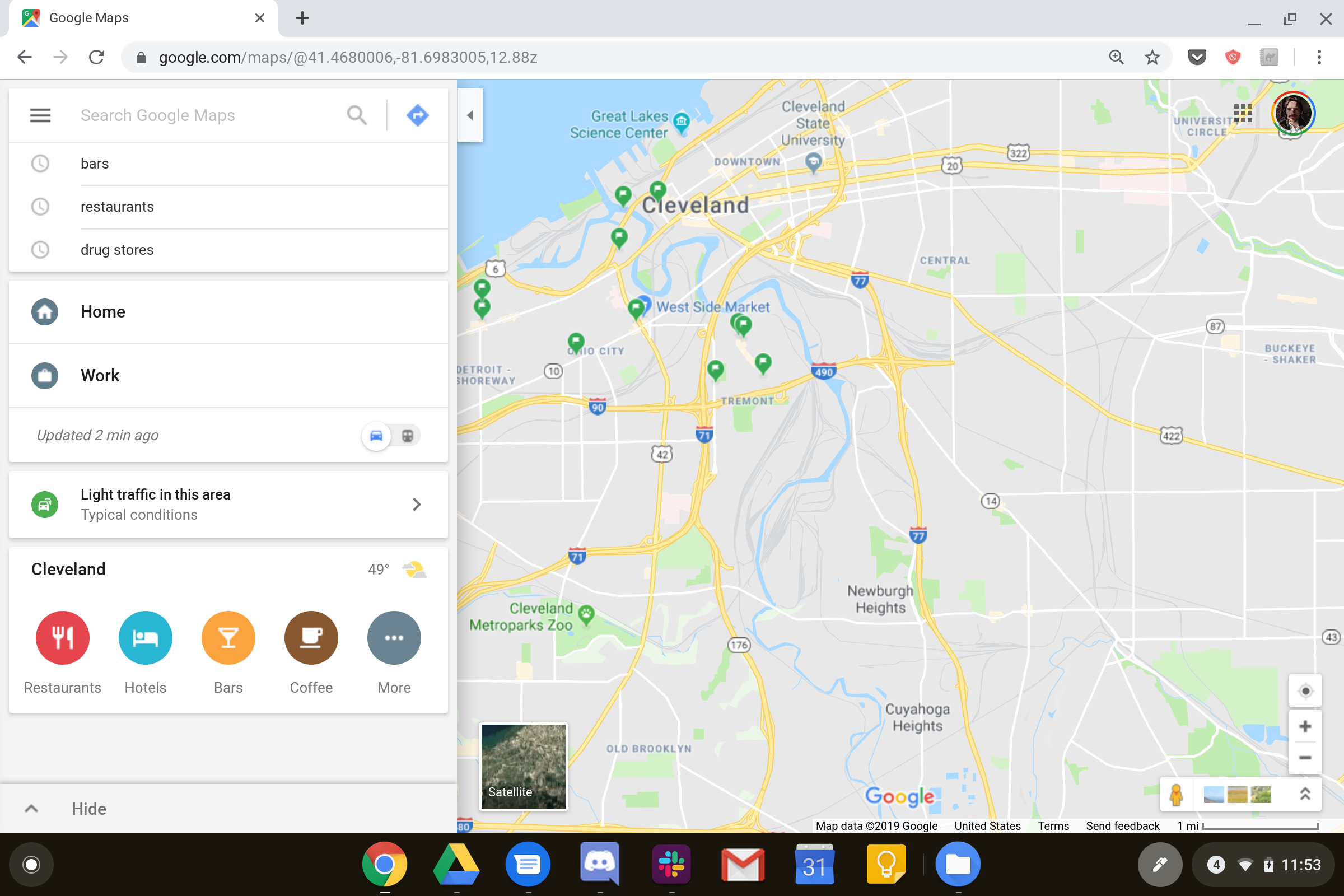The height and width of the screenshot is (896, 1344).
Task: Open the More categories icon
Action: tap(394, 638)
